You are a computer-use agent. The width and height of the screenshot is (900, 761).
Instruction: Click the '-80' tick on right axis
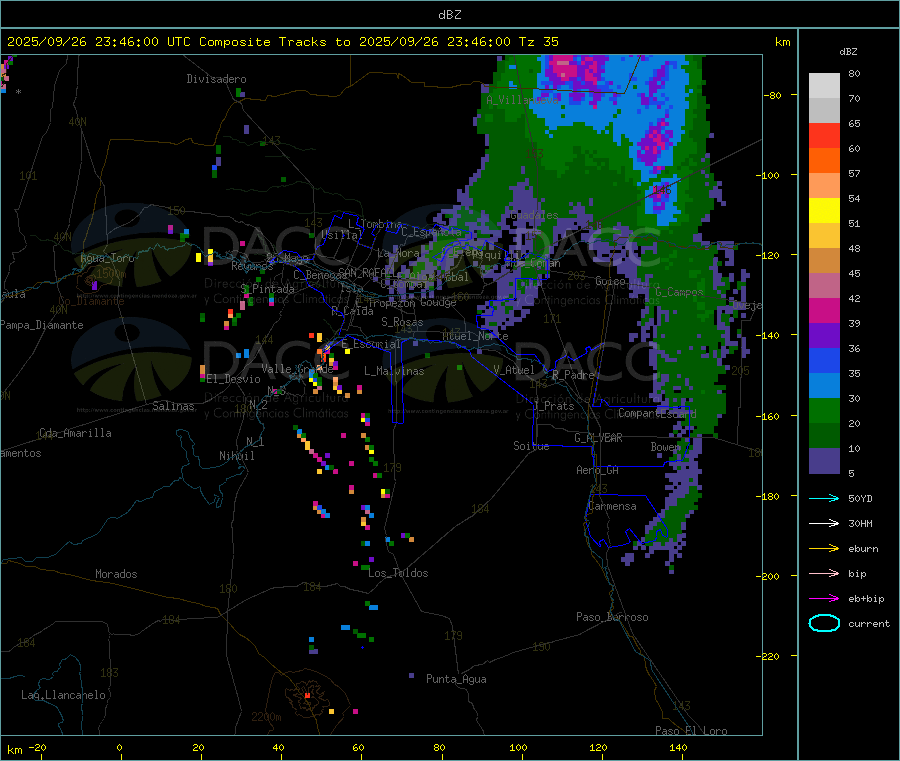[772, 95]
